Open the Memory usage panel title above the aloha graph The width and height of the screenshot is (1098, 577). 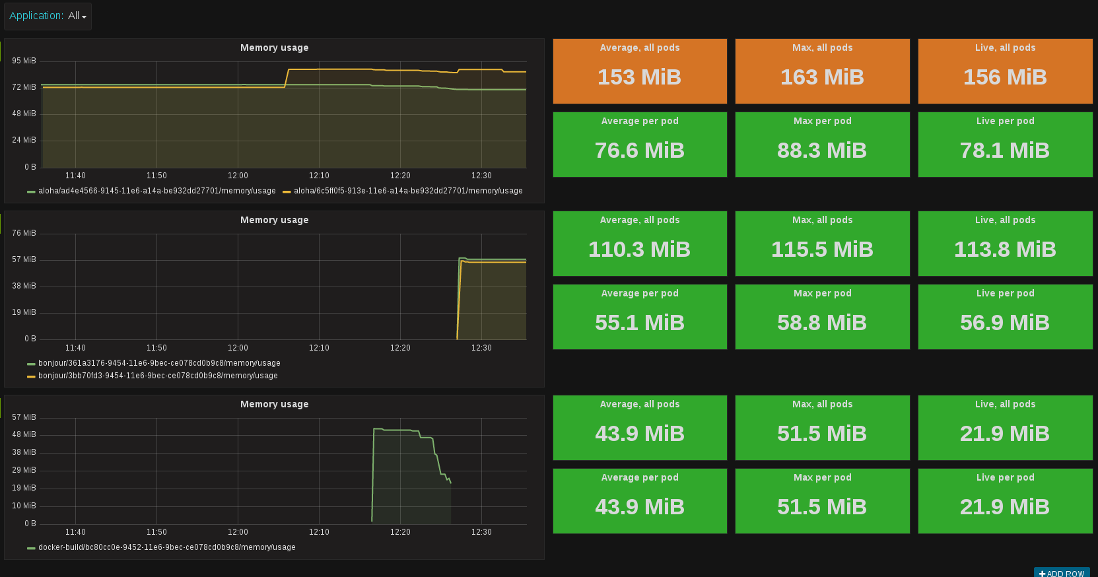tap(274, 48)
